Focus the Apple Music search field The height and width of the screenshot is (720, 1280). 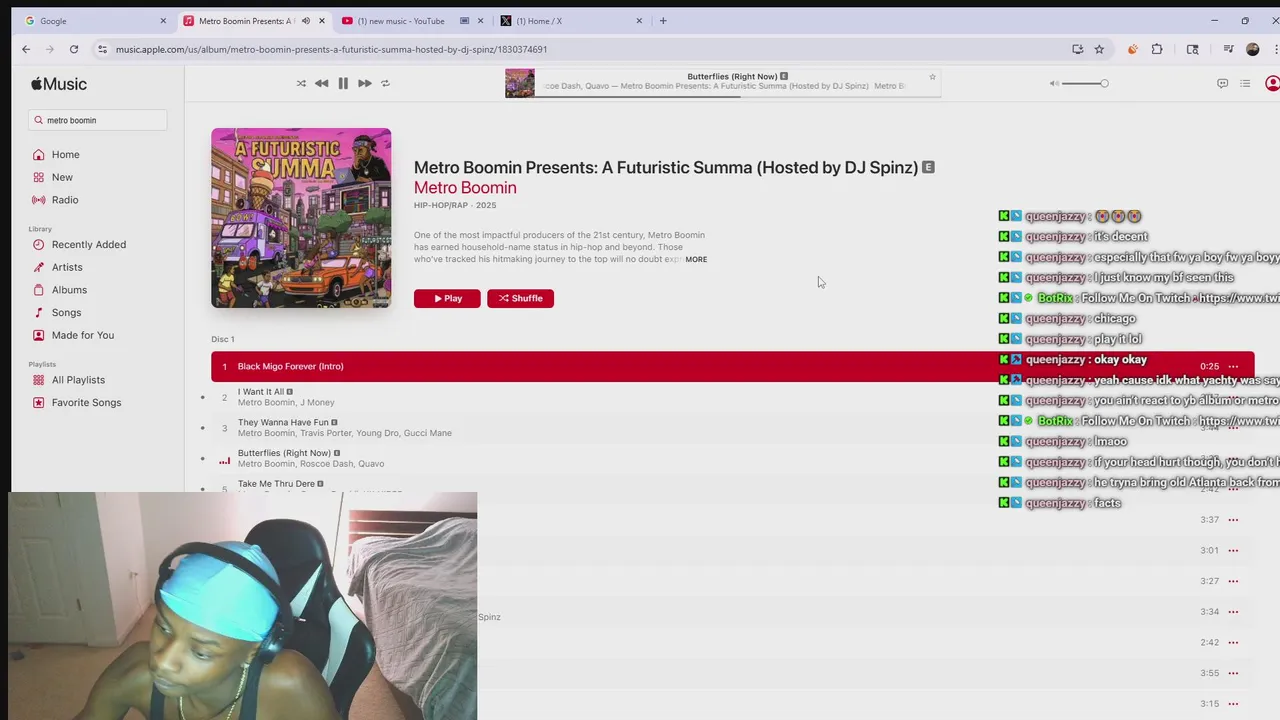point(98,120)
